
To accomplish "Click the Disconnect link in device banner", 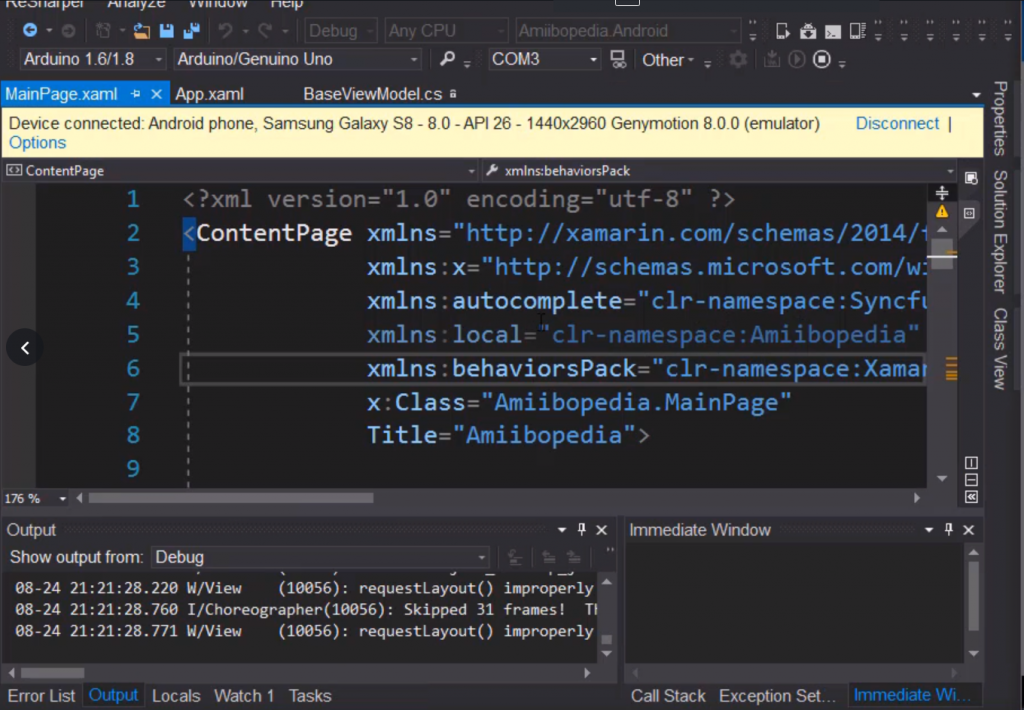I will [897, 123].
